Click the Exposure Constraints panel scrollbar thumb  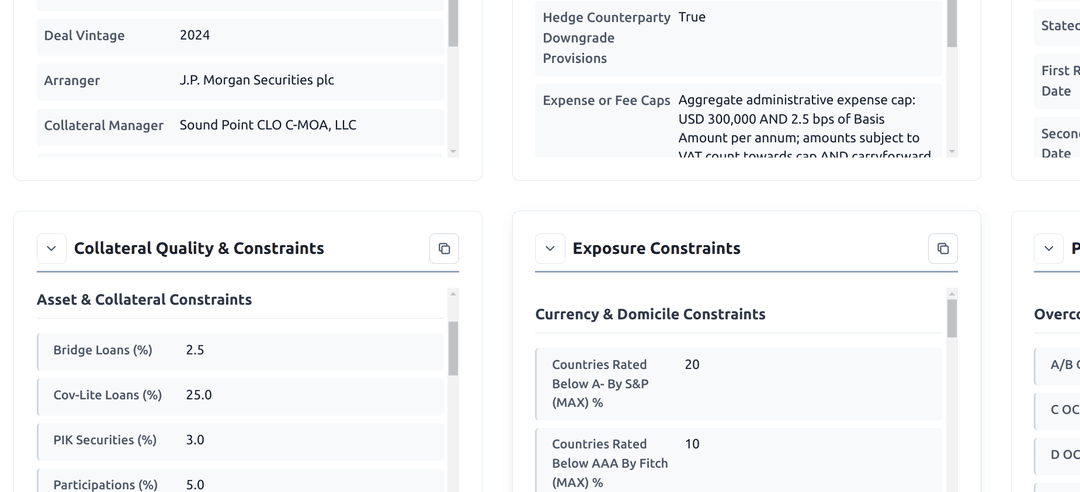point(952,318)
